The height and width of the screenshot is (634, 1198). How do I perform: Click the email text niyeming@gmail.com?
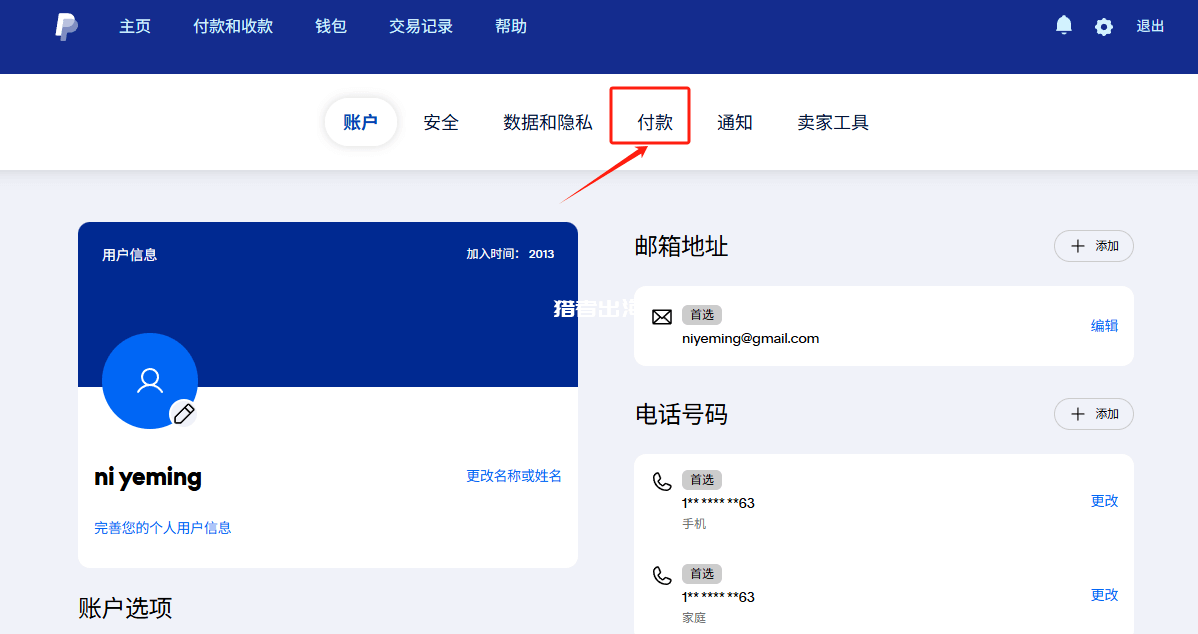click(750, 338)
